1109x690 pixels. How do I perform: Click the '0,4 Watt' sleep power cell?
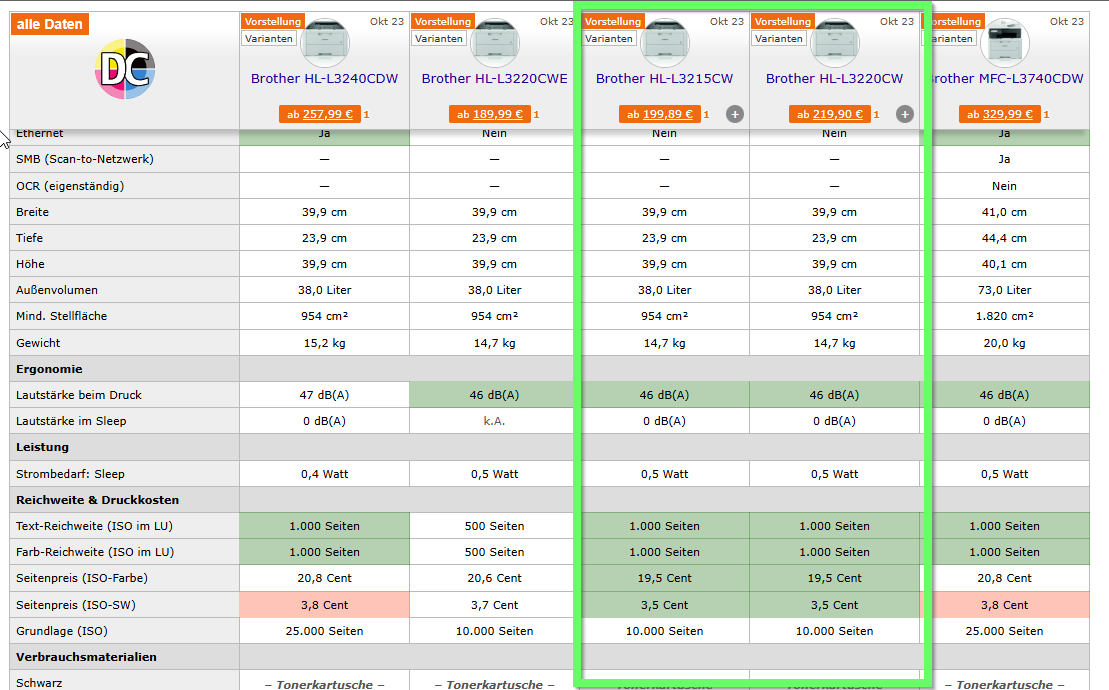(x=325, y=474)
